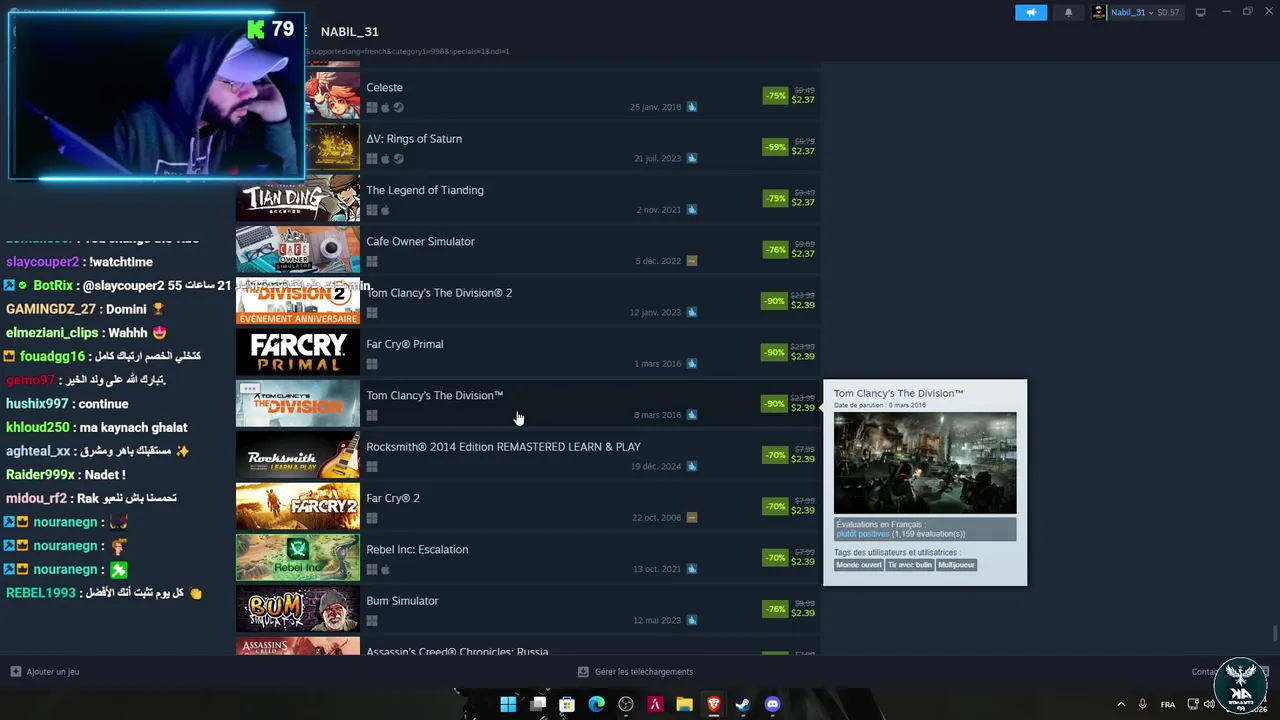
Task: Click the page vertical scrollbar thumb
Action: 1274,635
